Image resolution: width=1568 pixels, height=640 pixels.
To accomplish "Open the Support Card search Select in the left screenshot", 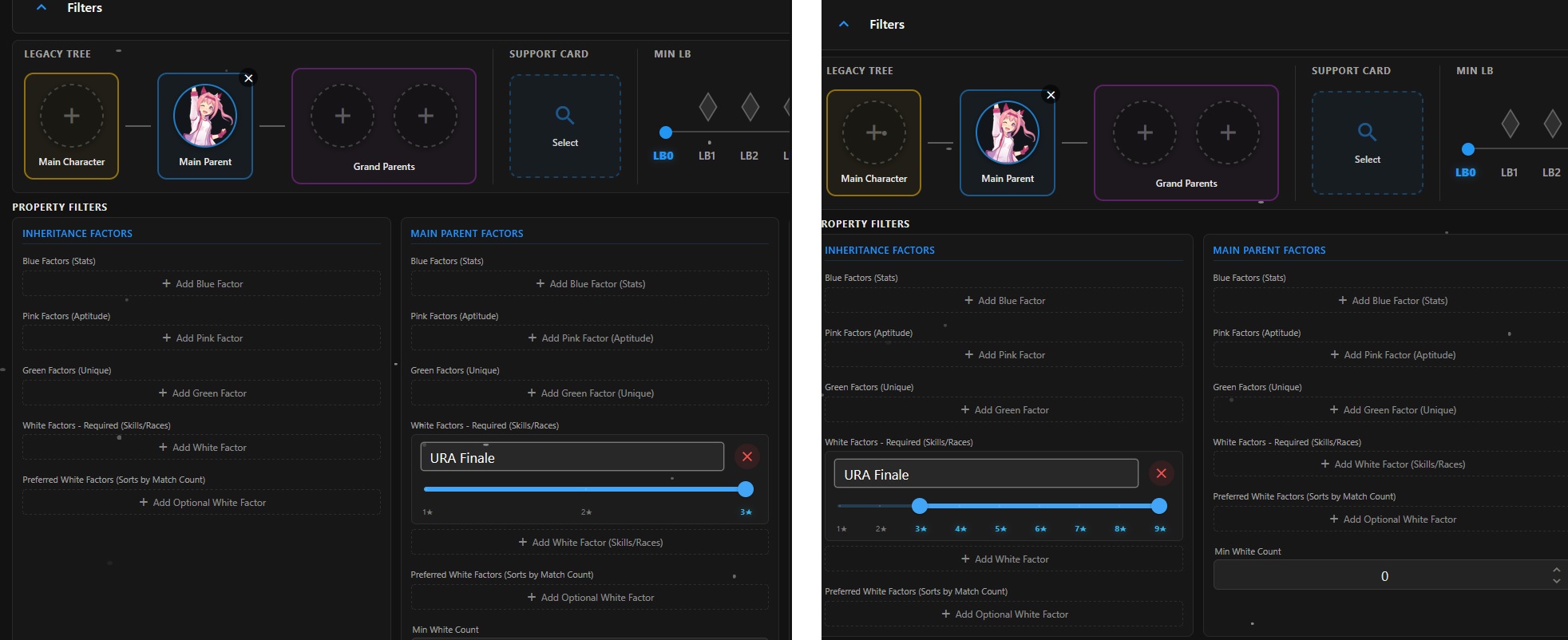I will click(565, 126).
